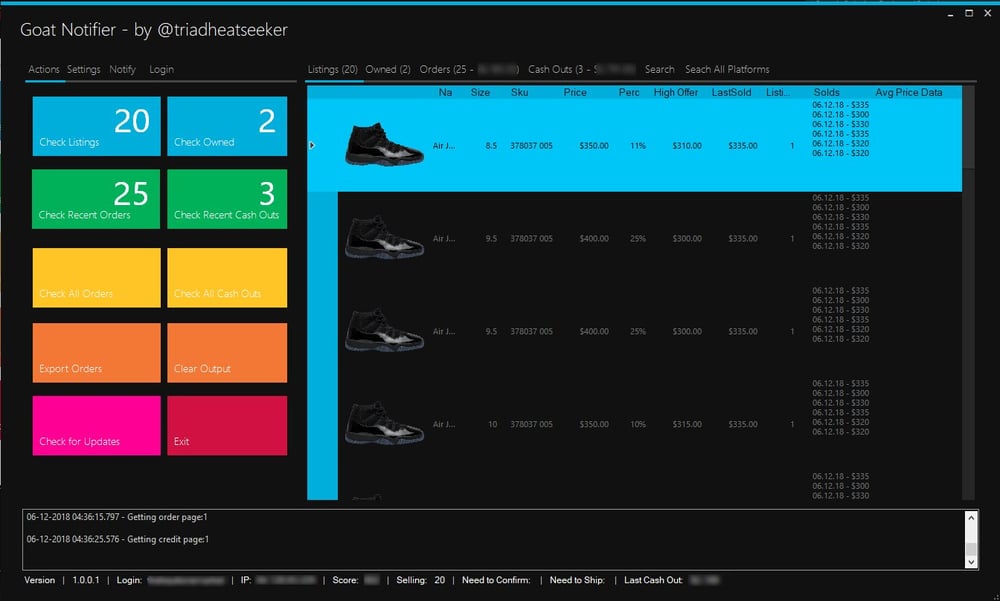Click the first sneaker thumbnail image
The height and width of the screenshot is (601, 1000).
tap(384, 145)
